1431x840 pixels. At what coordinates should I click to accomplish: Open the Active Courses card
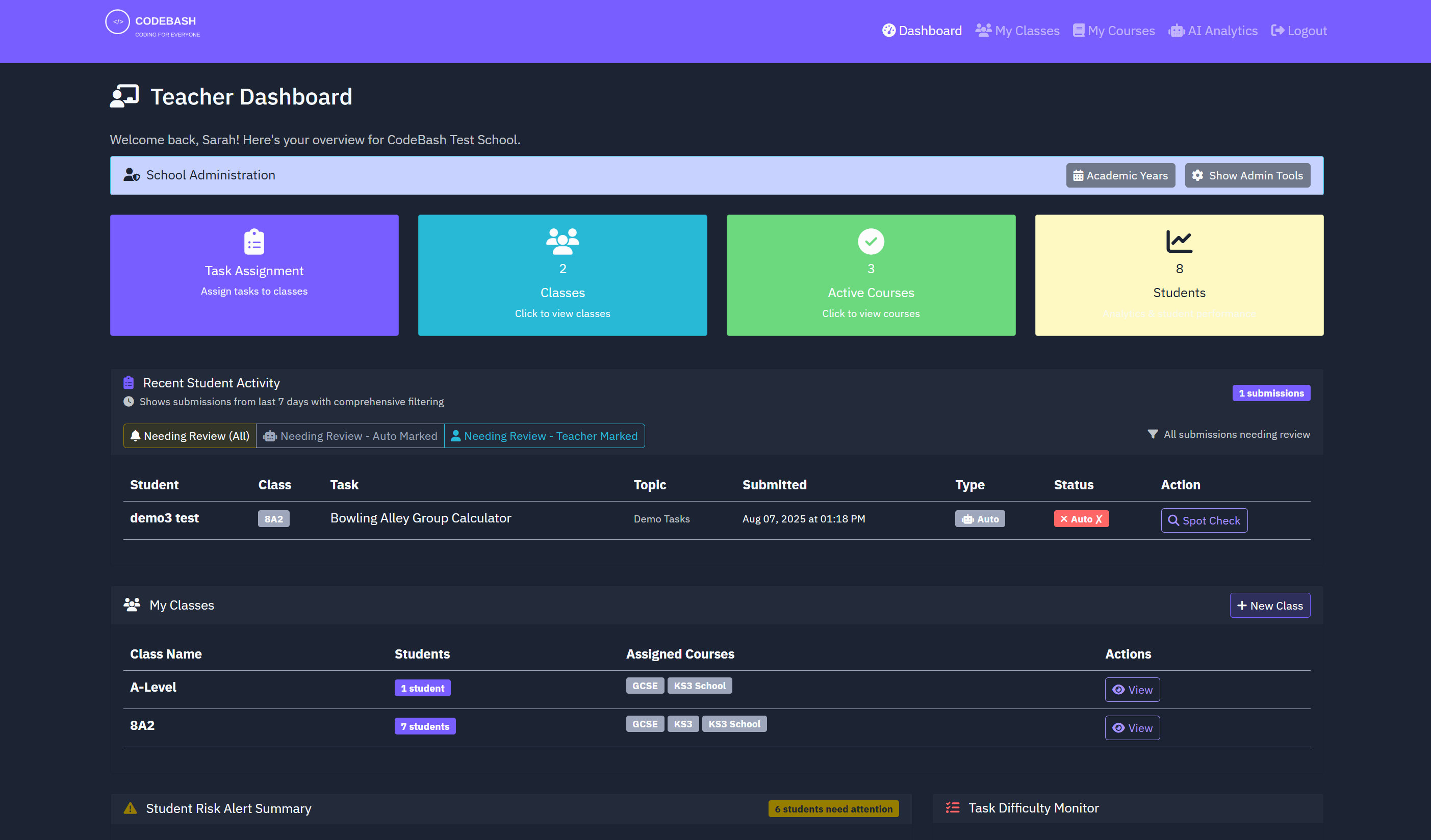click(x=871, y=275)
